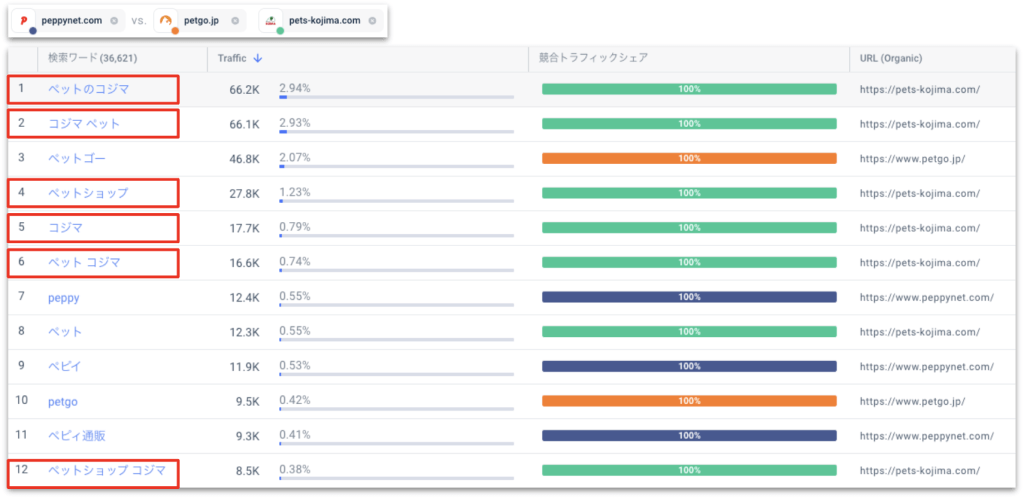
Task: Open the keyword ペットのコジマ
Action: (x=88, y=89)
